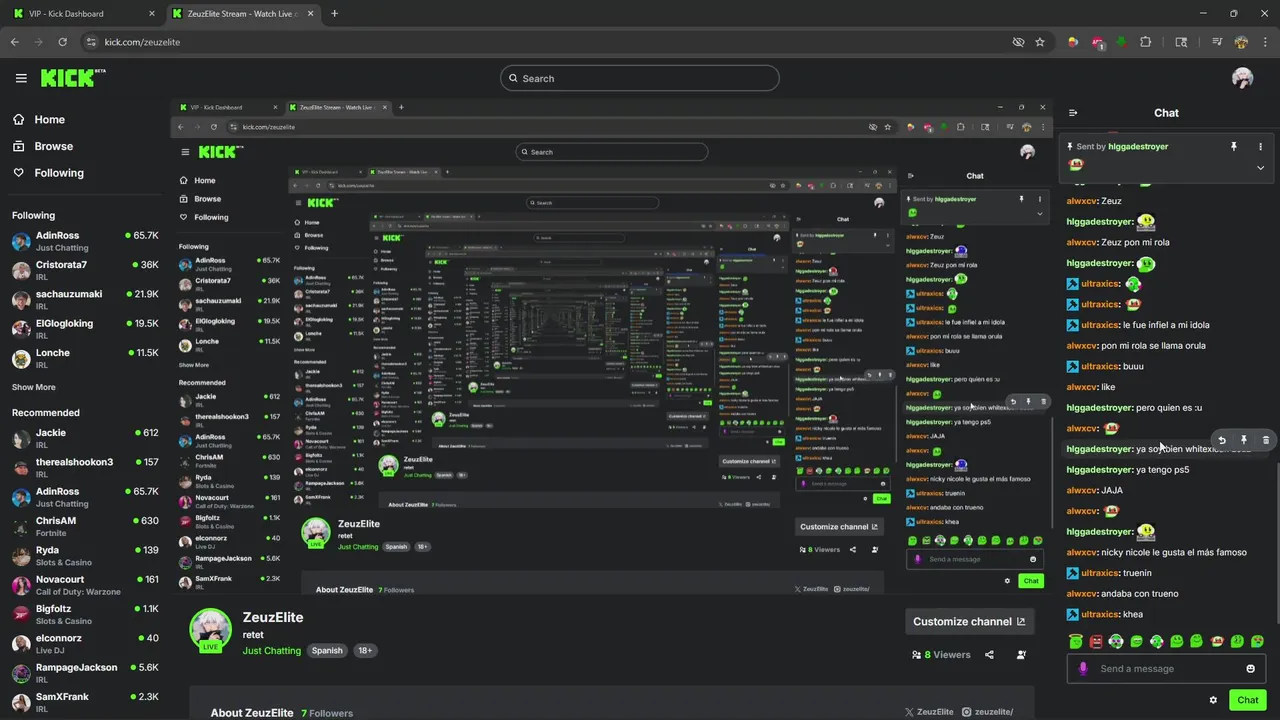
Task: Open the Kick hamburger menu
Action: tap(21, 78)
